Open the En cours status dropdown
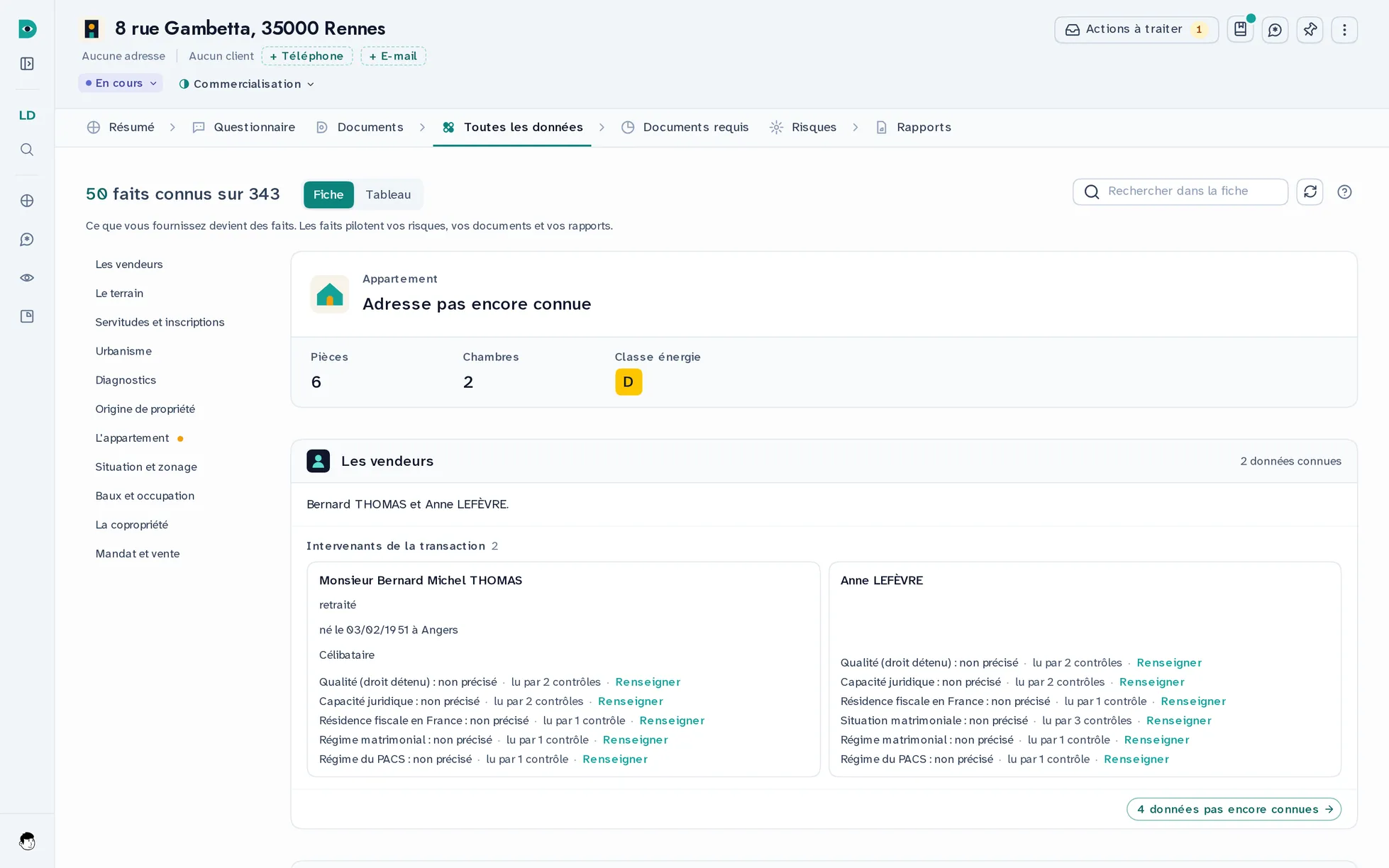The image size is (1389, 868). coord(121,83)
